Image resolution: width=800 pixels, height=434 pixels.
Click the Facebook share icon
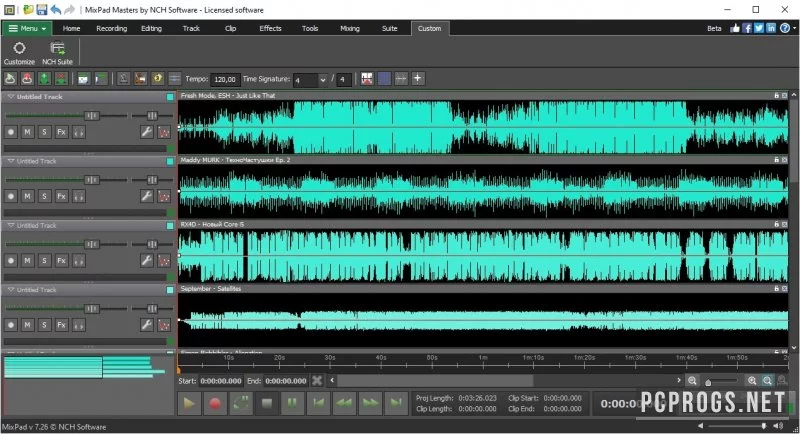tap(747, 28)
